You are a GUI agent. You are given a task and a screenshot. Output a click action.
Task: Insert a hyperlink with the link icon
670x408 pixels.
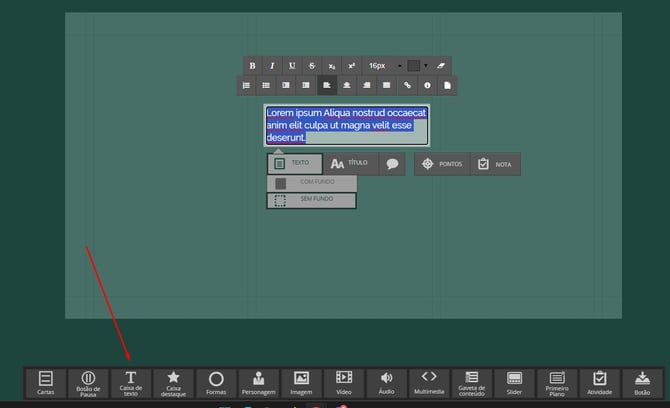[x=407, y=86]
